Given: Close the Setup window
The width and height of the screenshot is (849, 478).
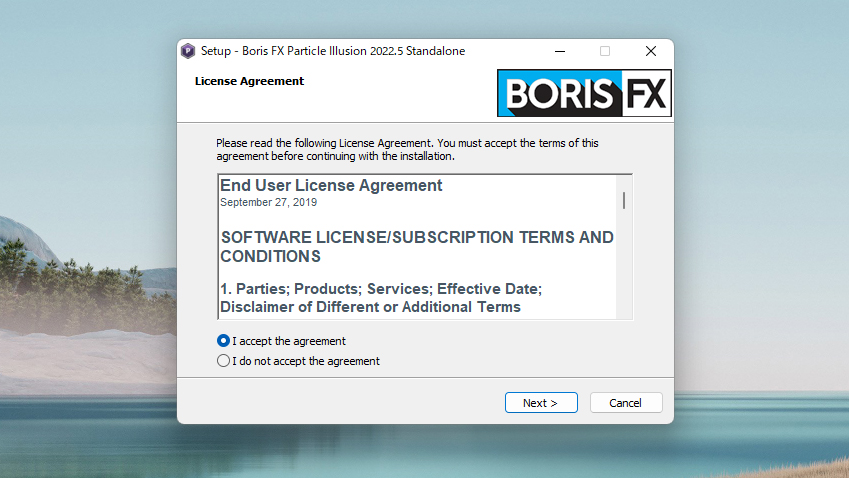Looking at the screenshot, I should 651,51.
